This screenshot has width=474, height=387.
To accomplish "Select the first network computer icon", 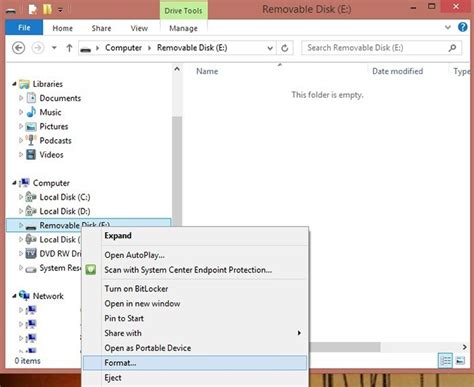I will click(x=31, y=310).
